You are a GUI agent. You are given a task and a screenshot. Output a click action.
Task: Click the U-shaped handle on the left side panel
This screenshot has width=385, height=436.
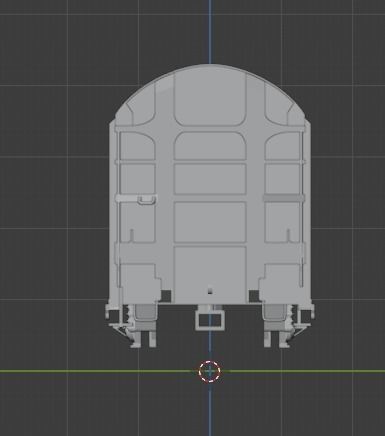click(x=147, y=200)
